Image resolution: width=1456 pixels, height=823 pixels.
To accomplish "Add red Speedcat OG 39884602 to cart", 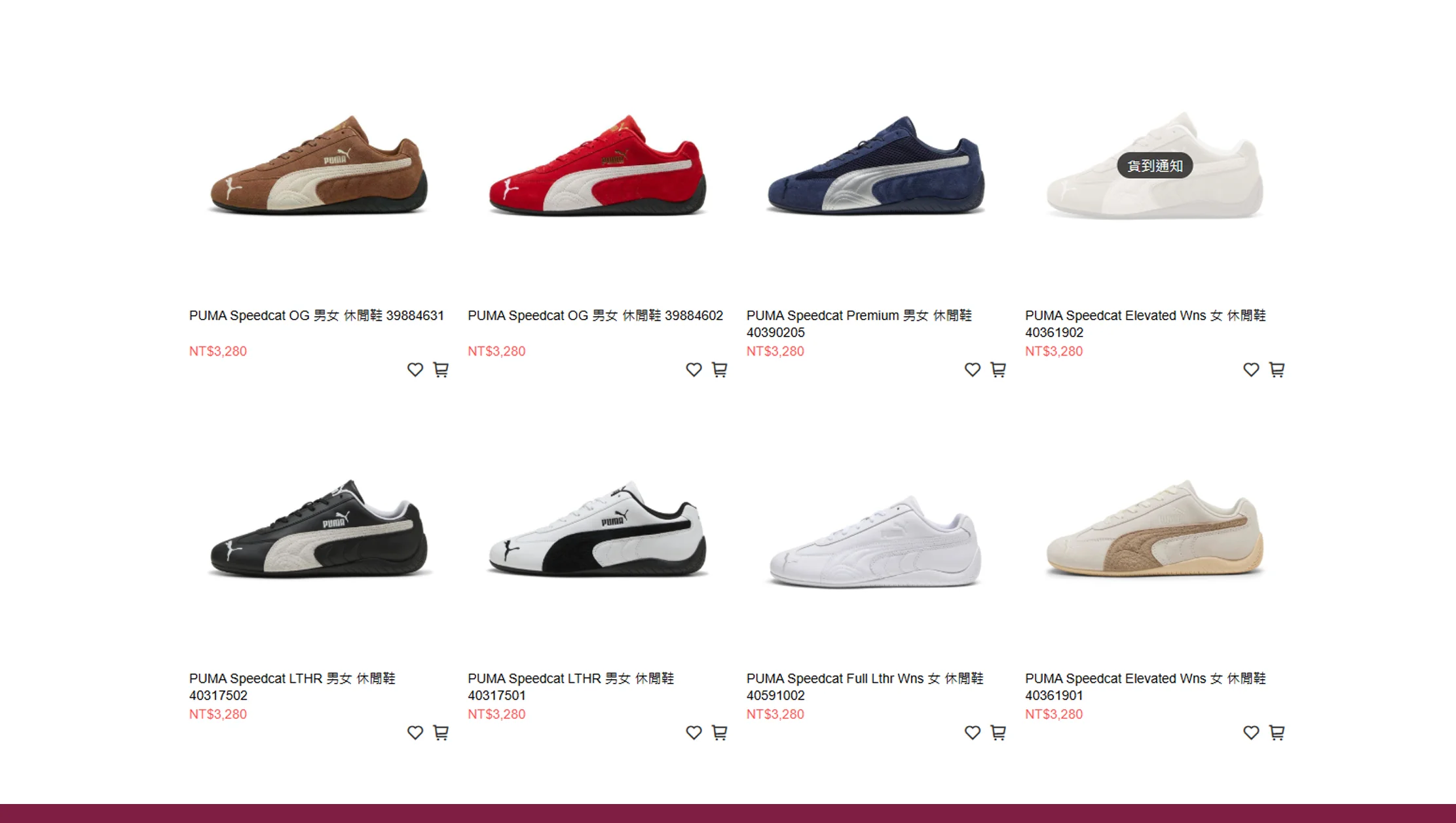I will coord(719,370).
